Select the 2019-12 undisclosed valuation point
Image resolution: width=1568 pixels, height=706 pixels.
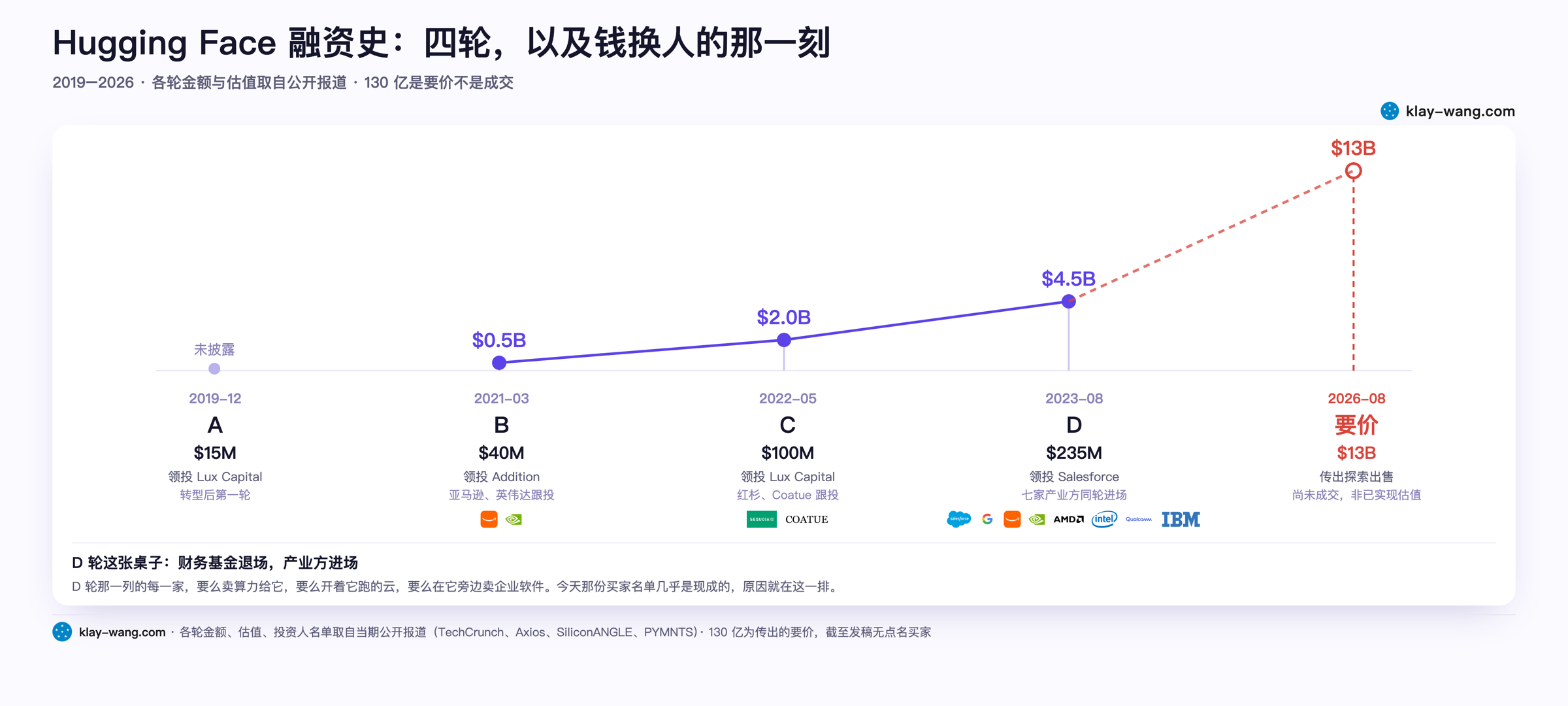point(214,369)
